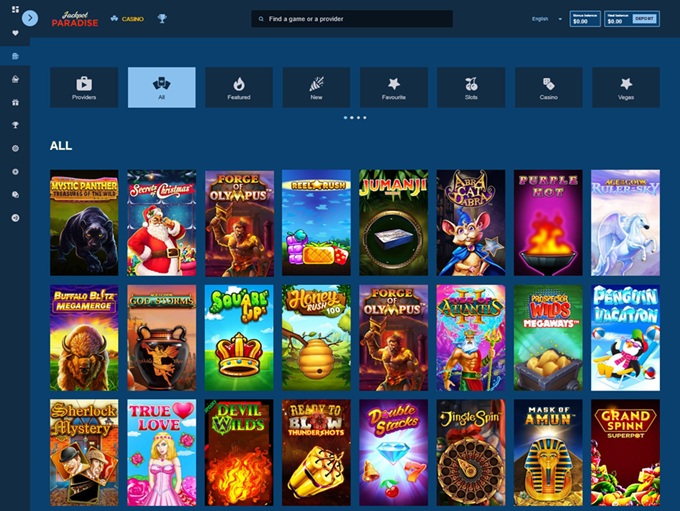Show the Slots cherry category

point(471,87)
